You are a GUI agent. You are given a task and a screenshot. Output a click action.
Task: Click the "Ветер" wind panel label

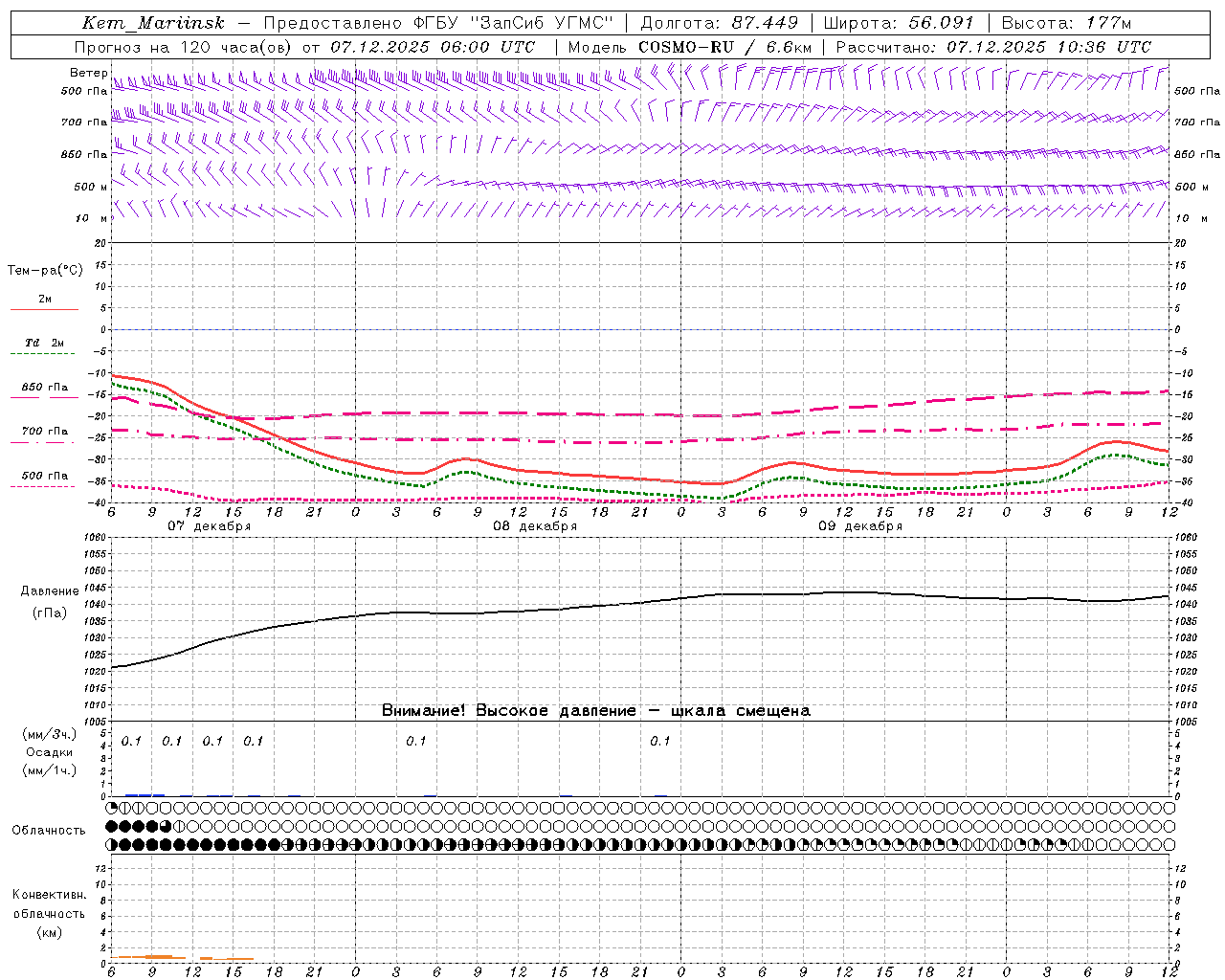[89, 73]
